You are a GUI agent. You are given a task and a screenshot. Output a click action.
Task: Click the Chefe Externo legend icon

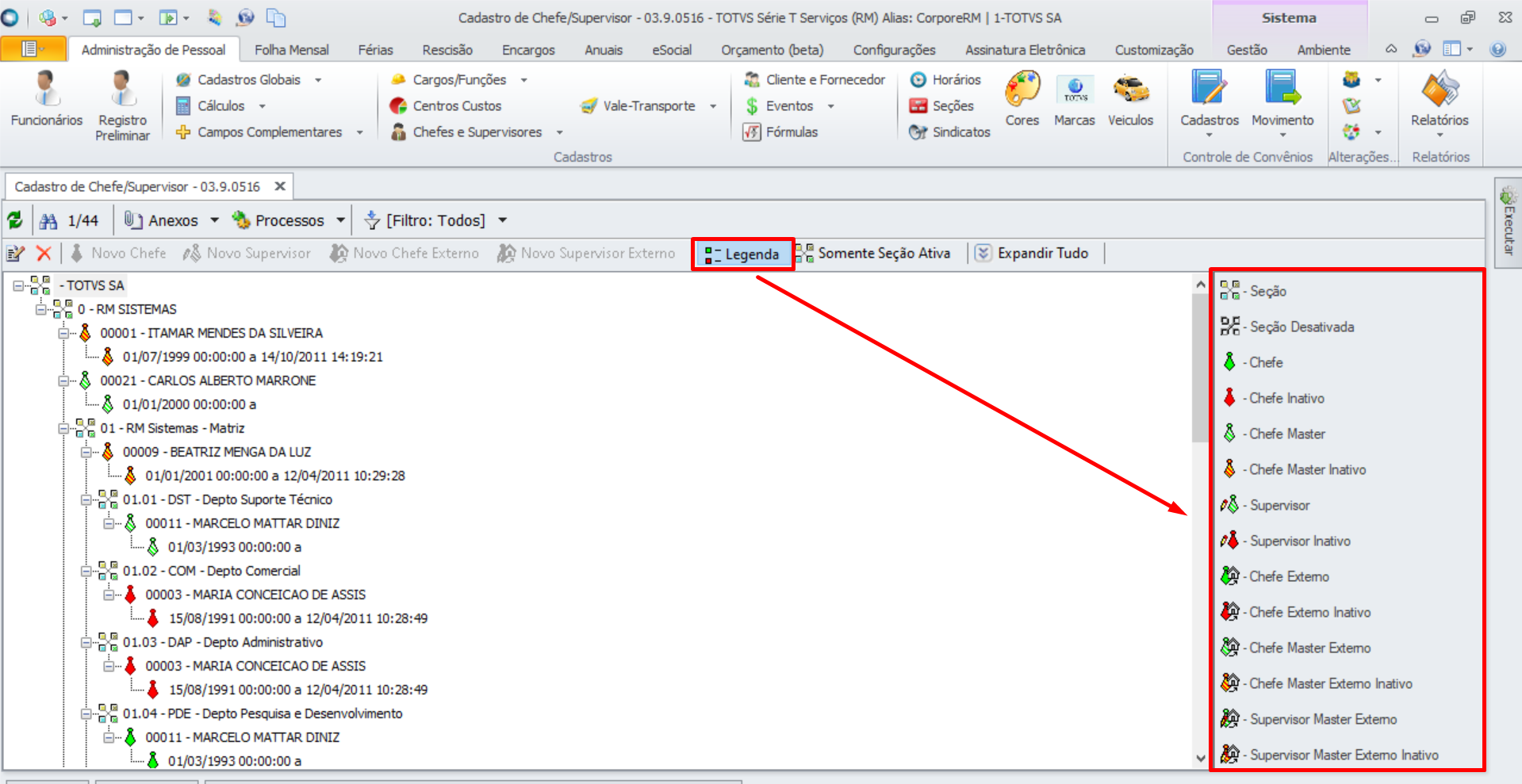(x=1229, y=576)
